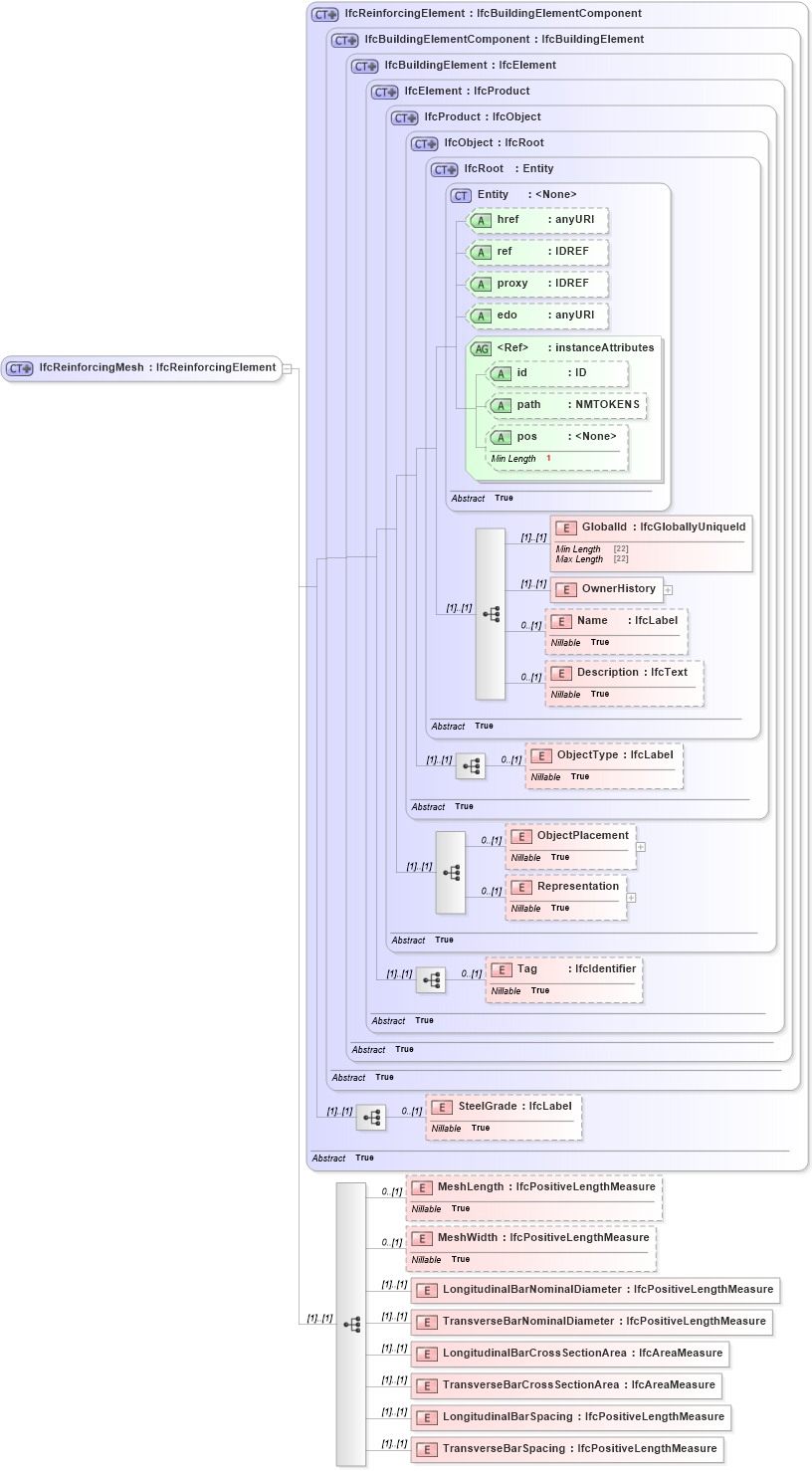
Task: Select the A icon beside the proxy attribute
Action: [x=481, y=284]
